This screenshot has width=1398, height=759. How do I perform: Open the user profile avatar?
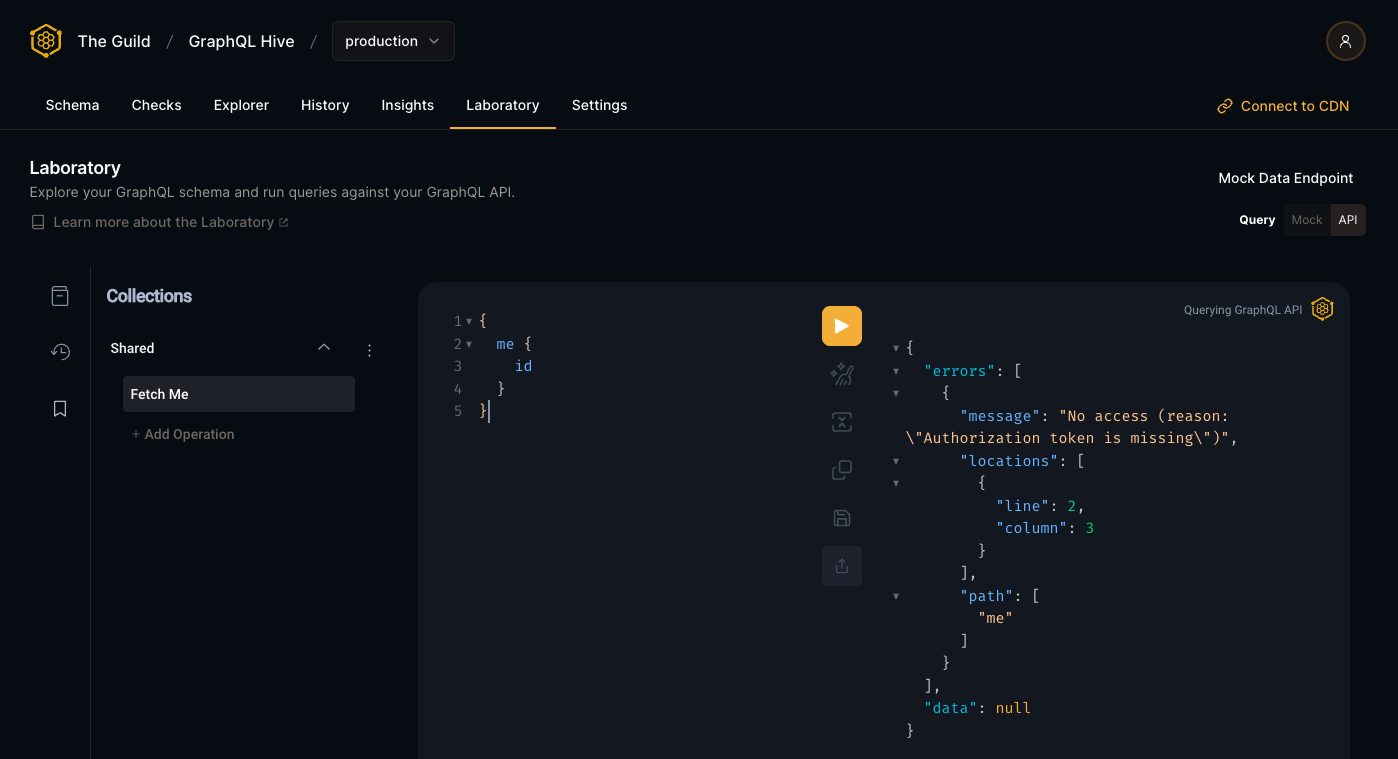click(1345, 41)
